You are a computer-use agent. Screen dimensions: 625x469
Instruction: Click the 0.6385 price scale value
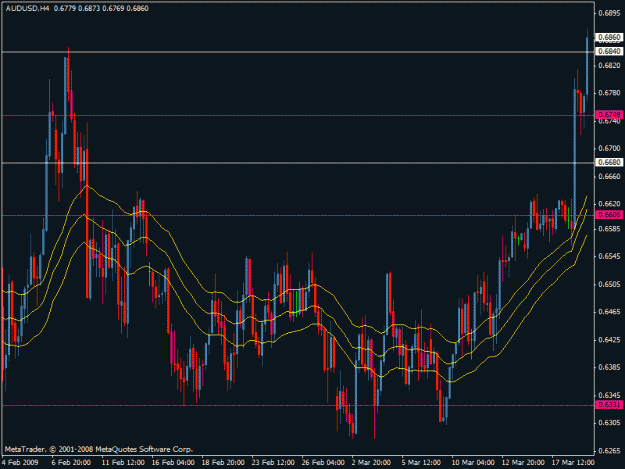pos(610,367)
